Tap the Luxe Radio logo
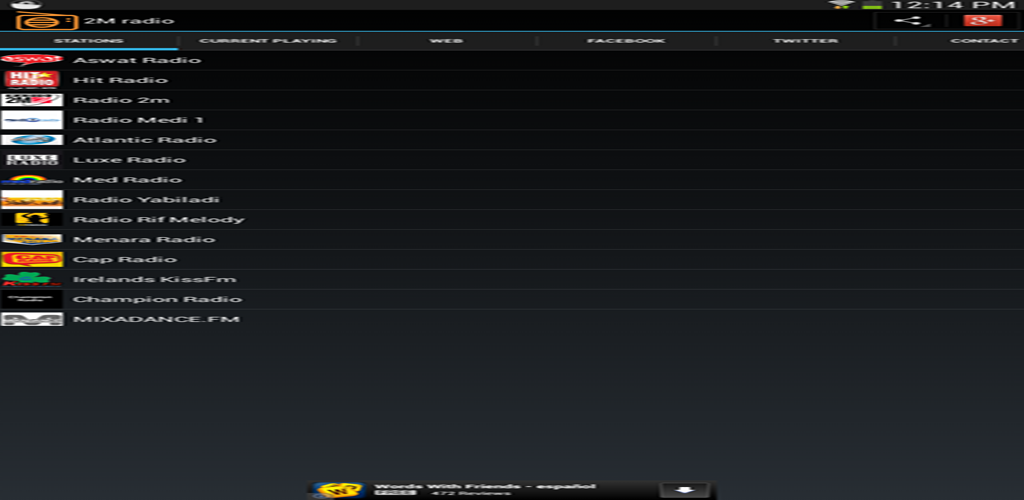 [x=32, y=160]
